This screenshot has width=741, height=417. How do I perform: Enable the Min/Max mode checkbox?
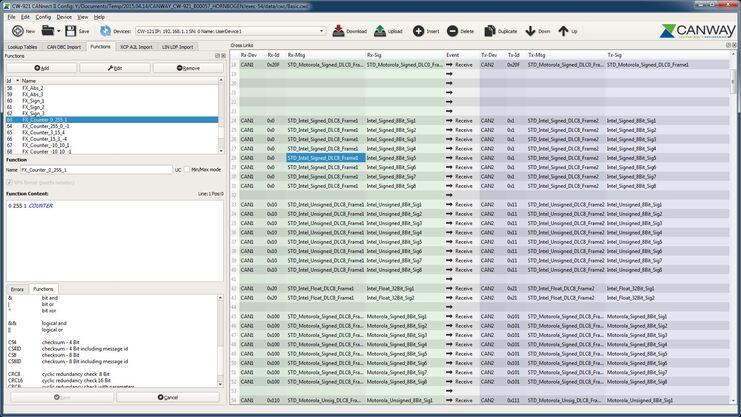pyautogui.click(x=188, y=170)
